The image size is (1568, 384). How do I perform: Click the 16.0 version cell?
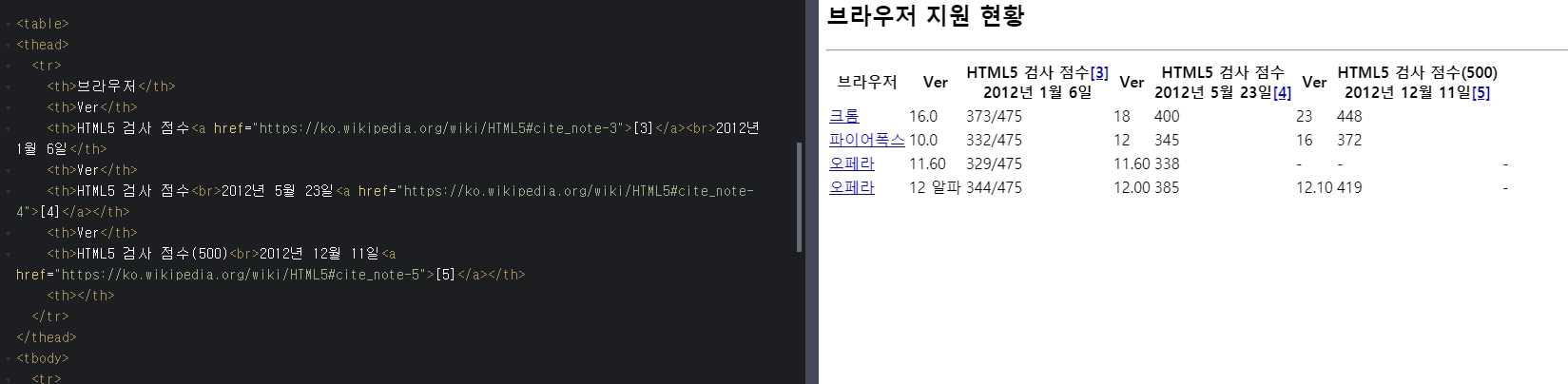pyautogui.click(x=923, y=116)
